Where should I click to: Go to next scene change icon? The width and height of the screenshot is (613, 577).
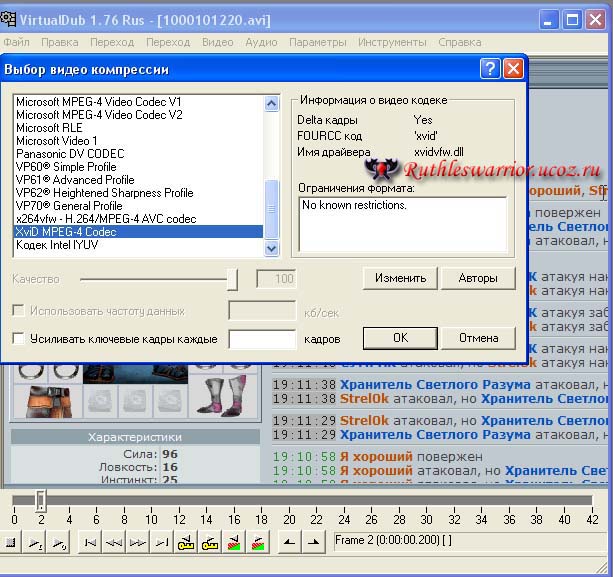pos(258,542)
